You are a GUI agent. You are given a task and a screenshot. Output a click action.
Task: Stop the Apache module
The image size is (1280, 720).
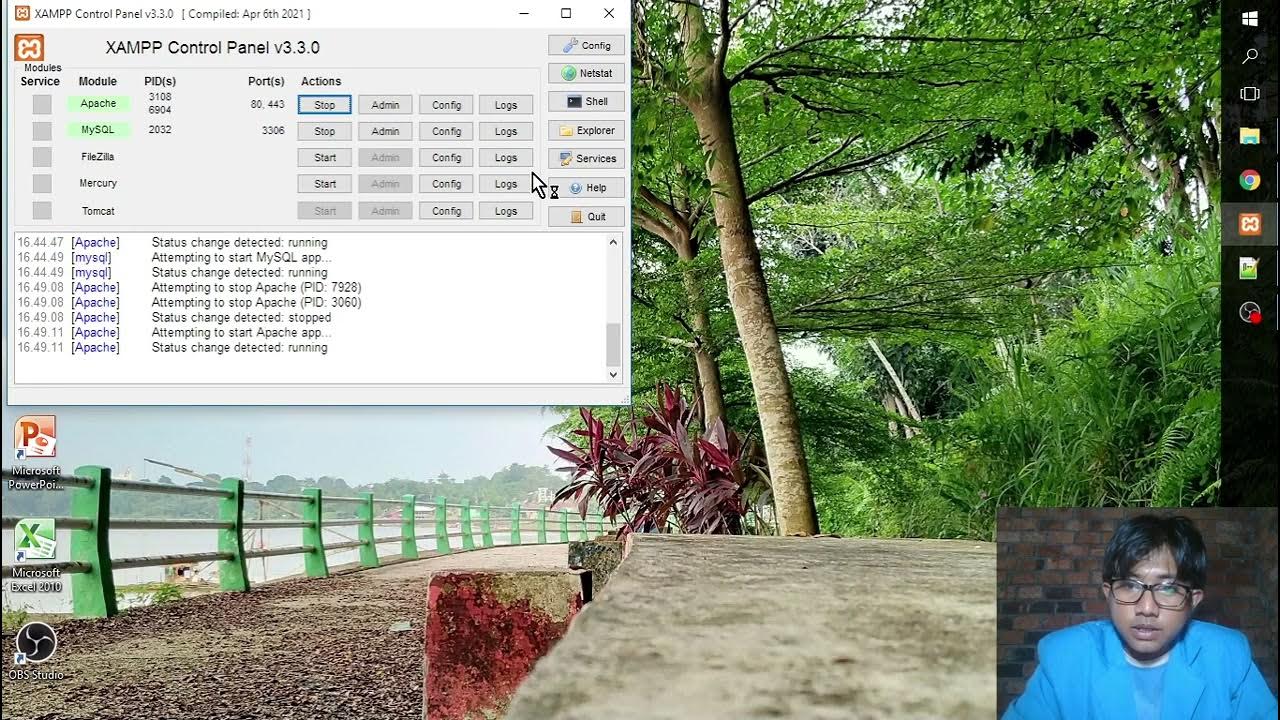[x=325, y=105]
